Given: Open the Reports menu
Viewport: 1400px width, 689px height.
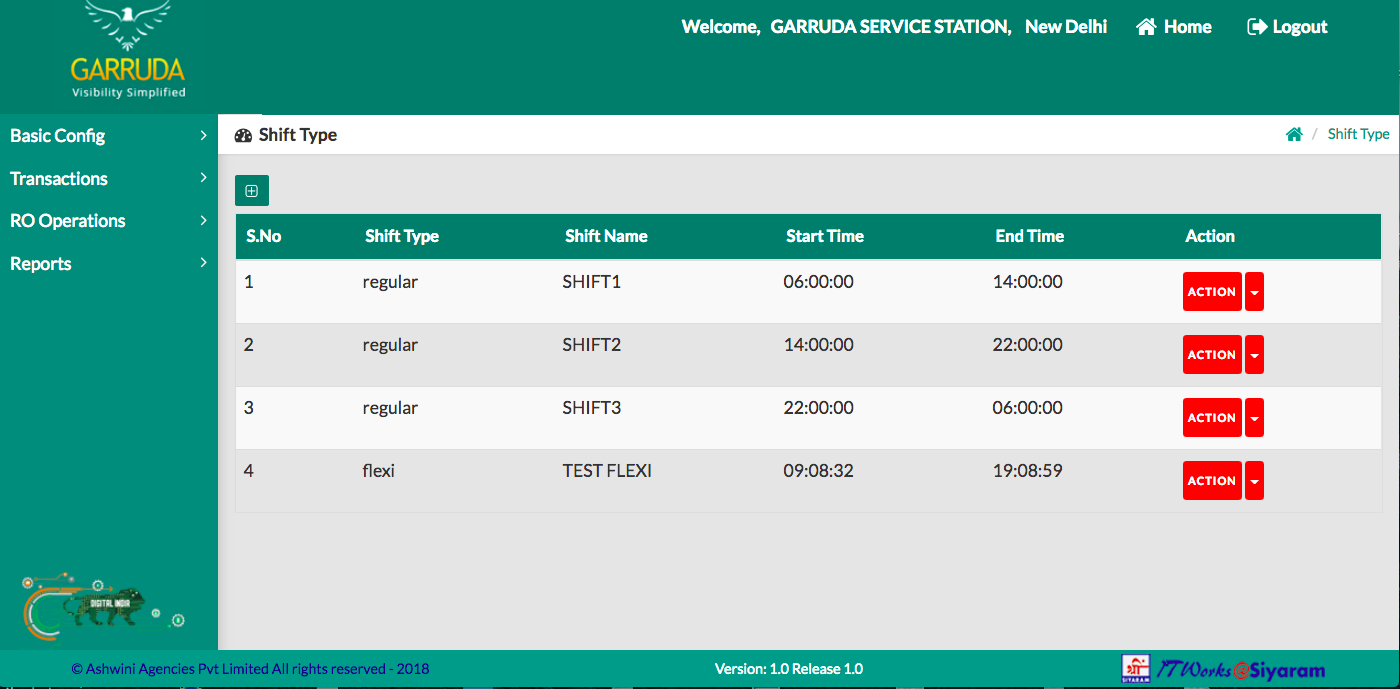Looking at the screenshot, I should point(109,264).
